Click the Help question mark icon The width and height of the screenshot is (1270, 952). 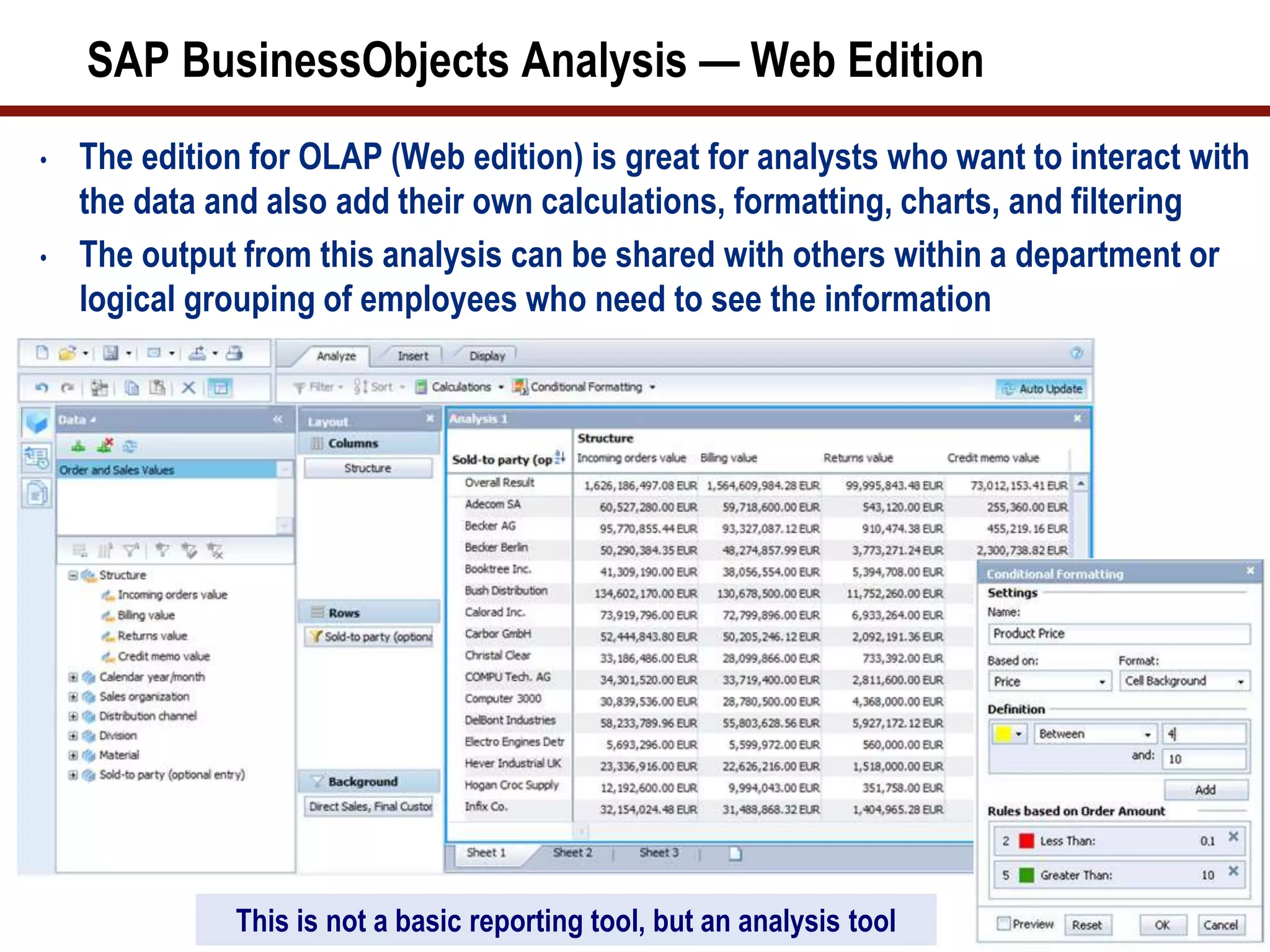[x=1077, y=353]
